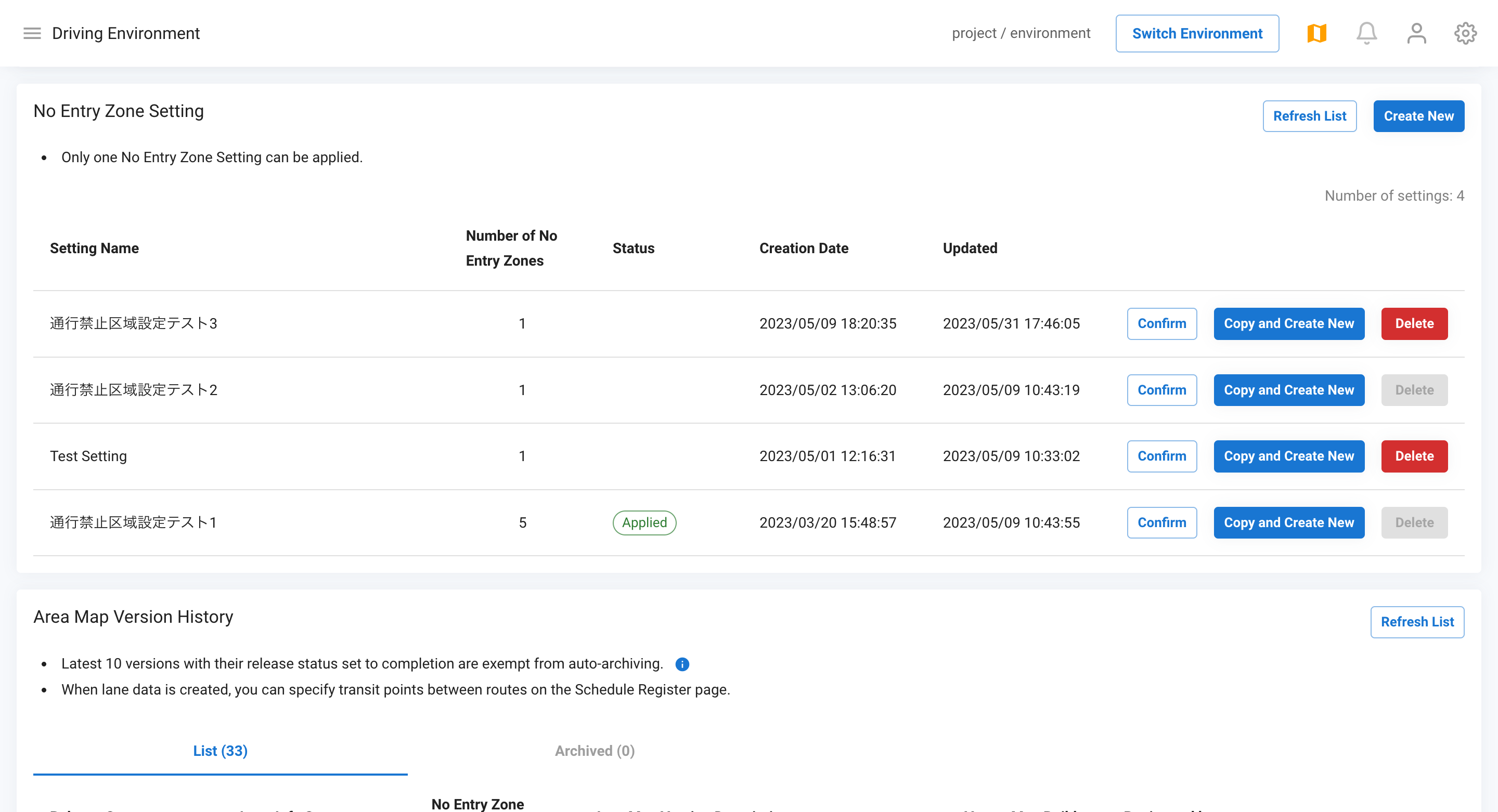Click Create New setting button

tap(1418, 116)
